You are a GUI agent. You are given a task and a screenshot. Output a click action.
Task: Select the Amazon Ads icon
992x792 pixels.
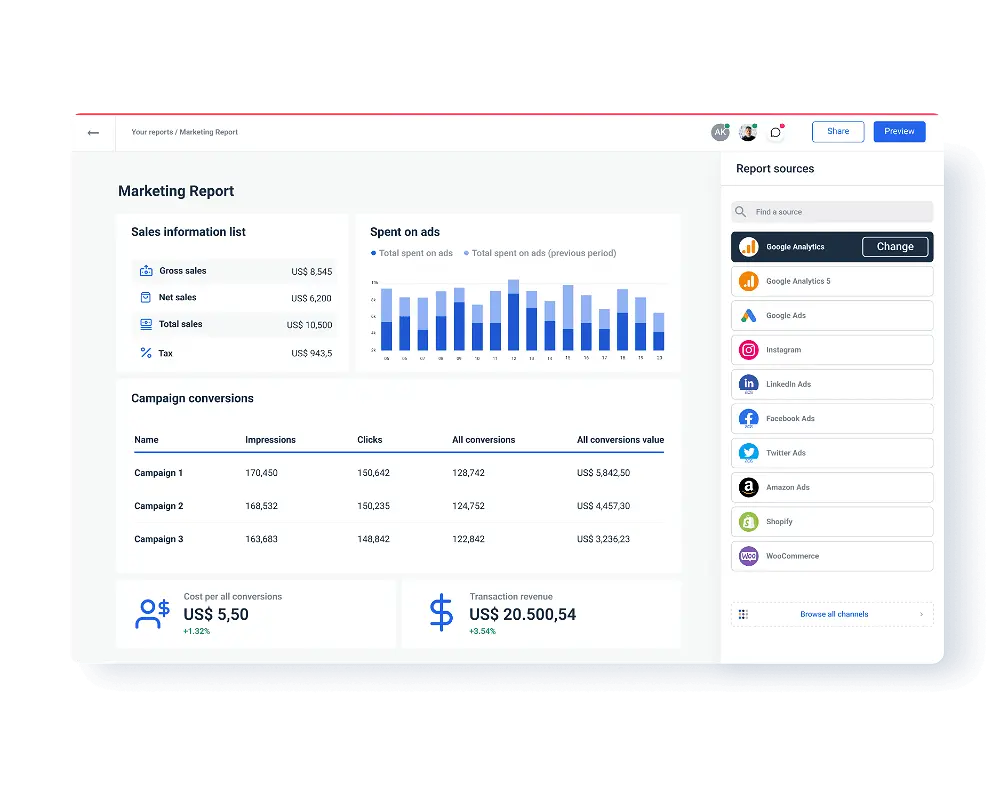(x=748, y=487)
